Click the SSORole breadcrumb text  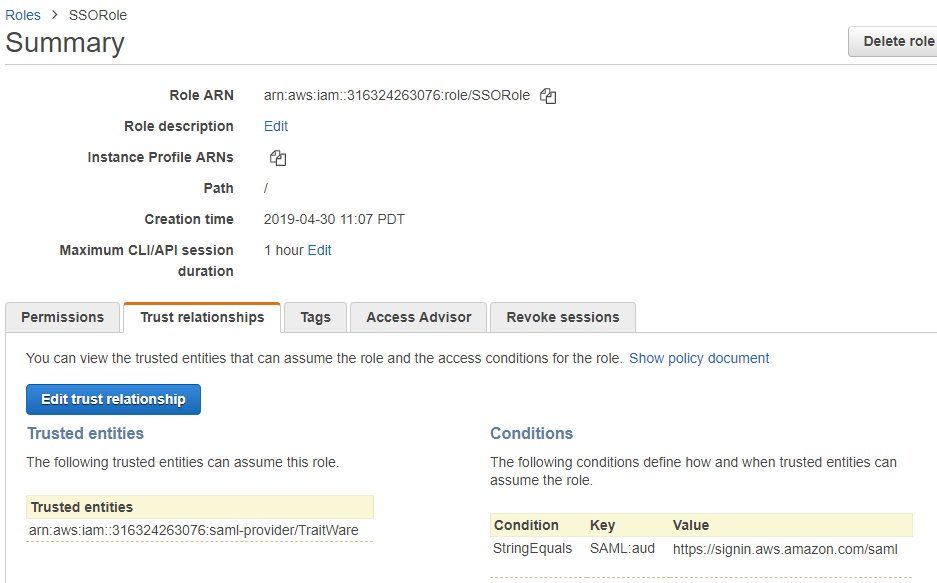(x=98, y=15)
